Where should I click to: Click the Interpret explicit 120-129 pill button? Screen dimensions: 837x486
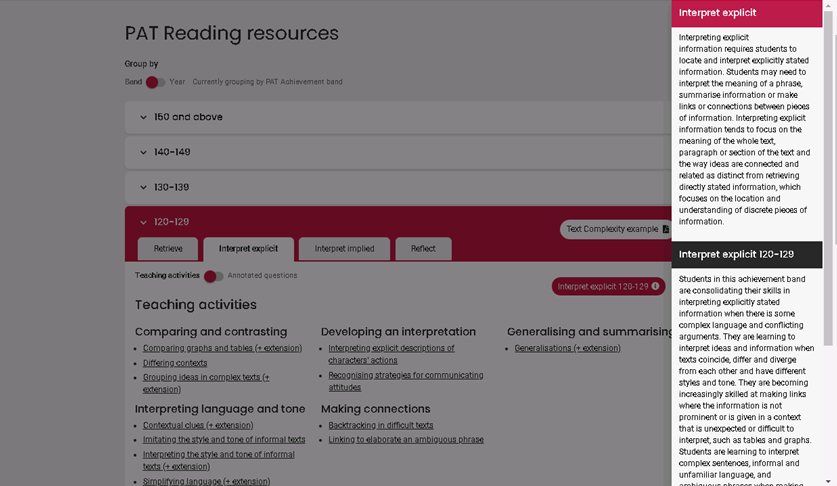pyautogui.click(x=608, y=286)
